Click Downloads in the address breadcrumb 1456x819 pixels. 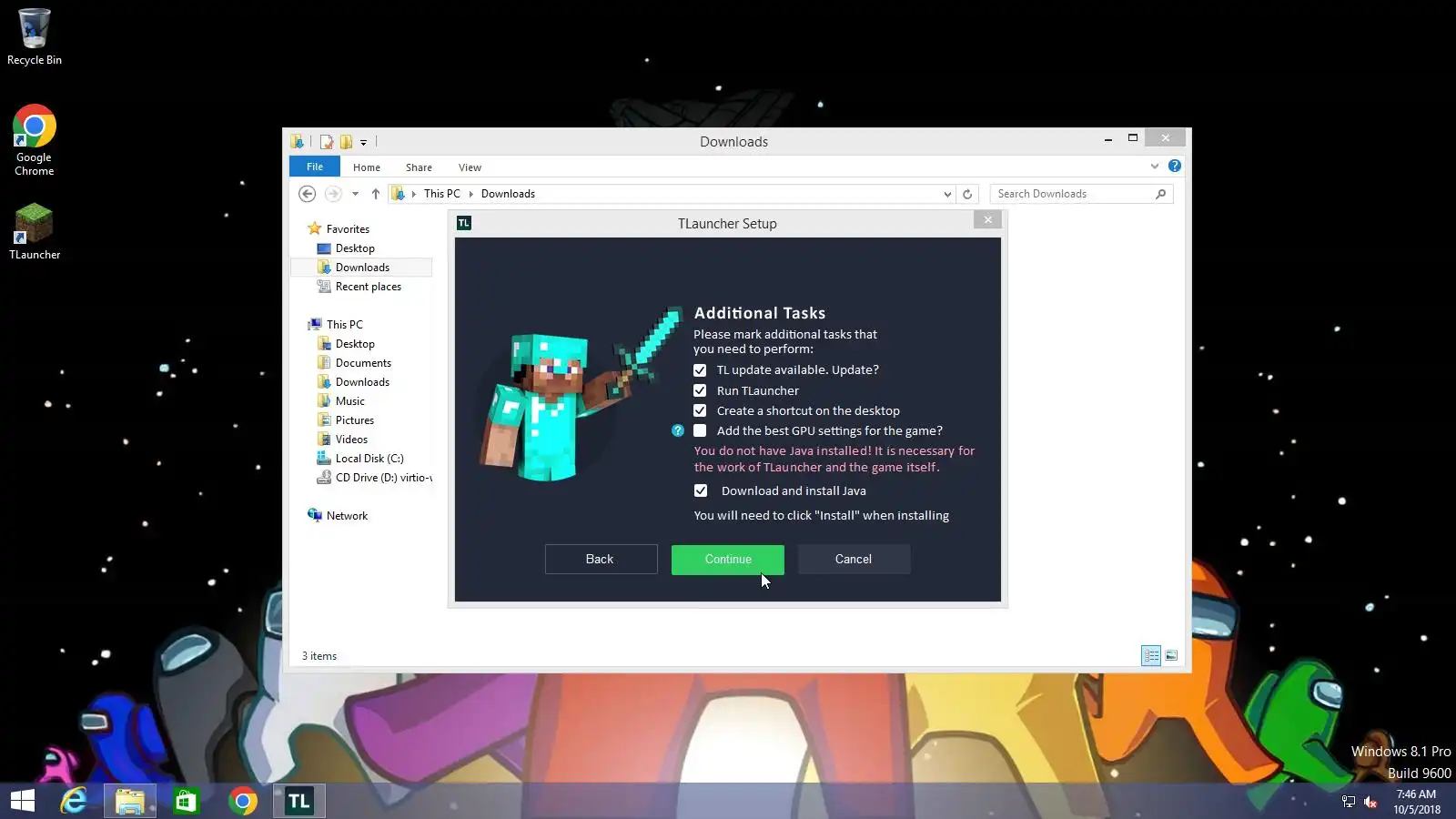click(x=508, y=194)
